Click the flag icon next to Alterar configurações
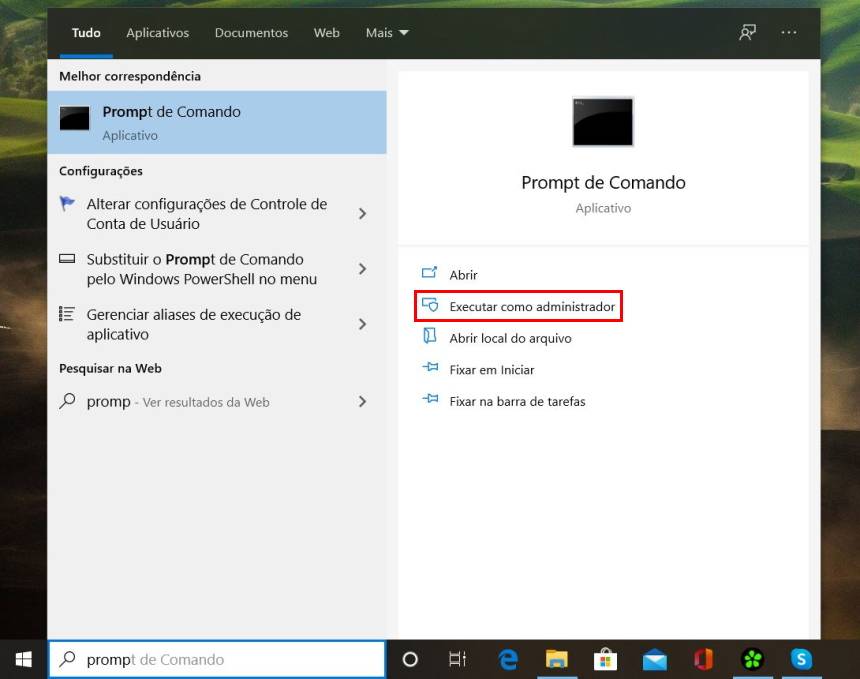The image size is (860, 679). (x=67, y=203)
